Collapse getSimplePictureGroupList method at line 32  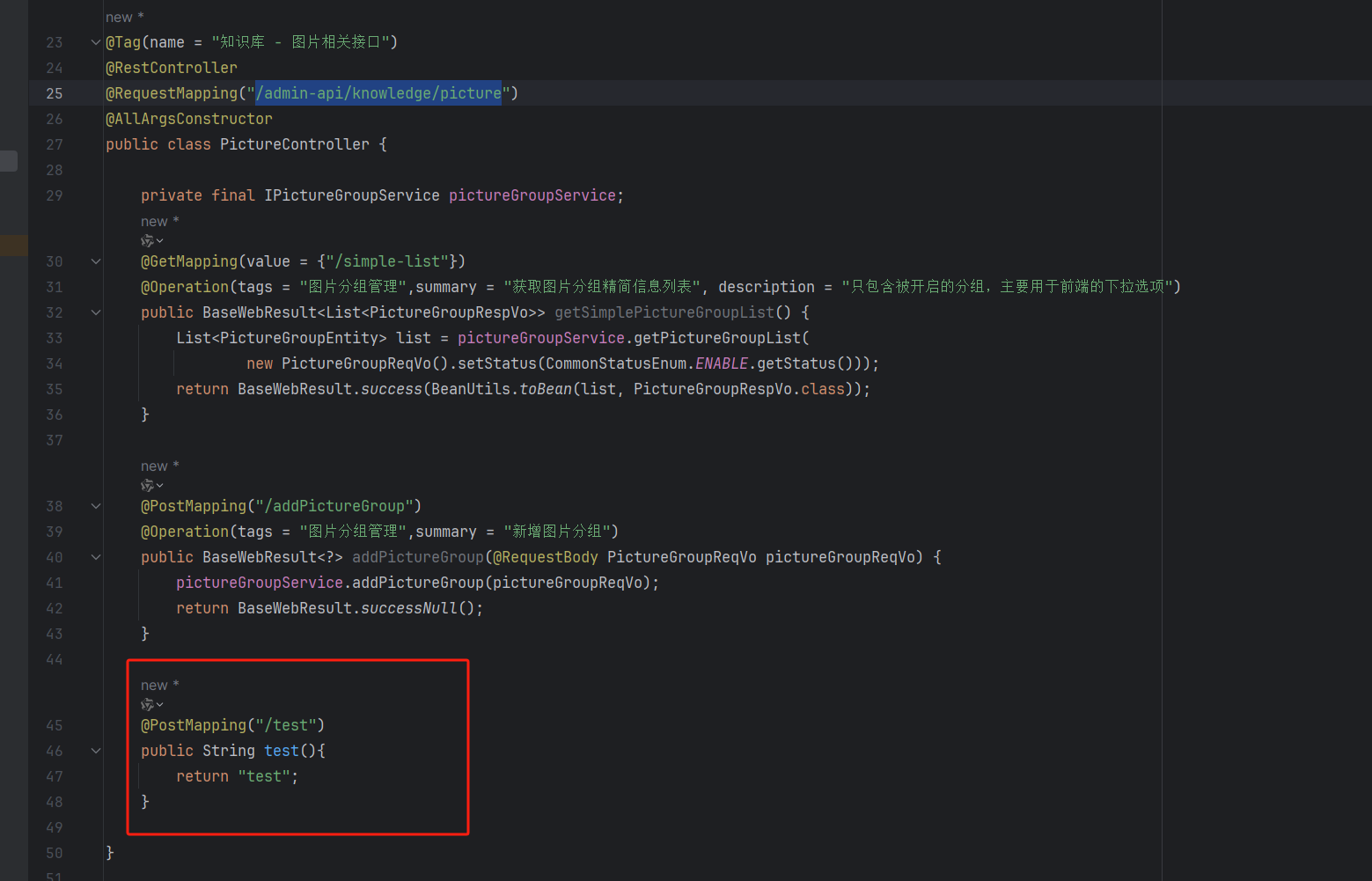pos(96,312)
